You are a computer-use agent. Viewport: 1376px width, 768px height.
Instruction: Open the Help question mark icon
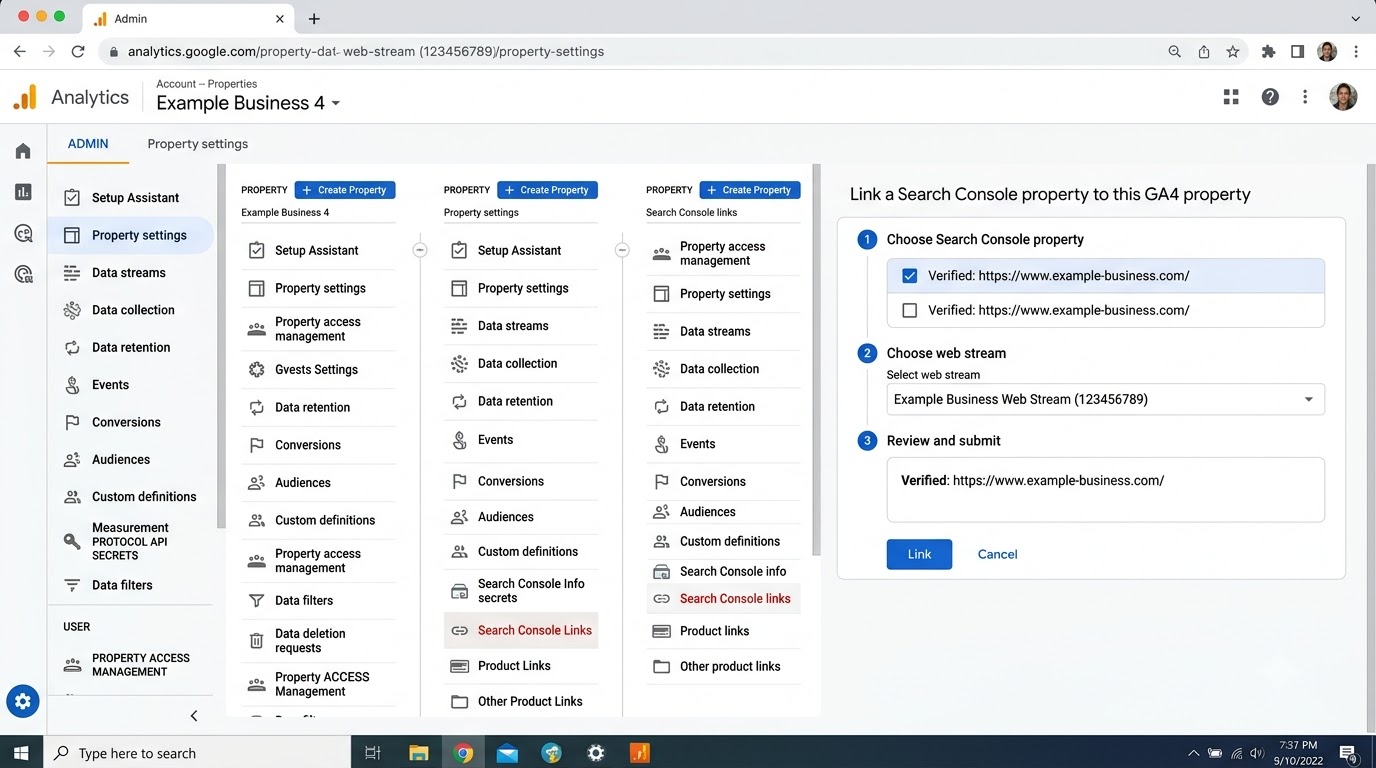(x=1270, y=97)
